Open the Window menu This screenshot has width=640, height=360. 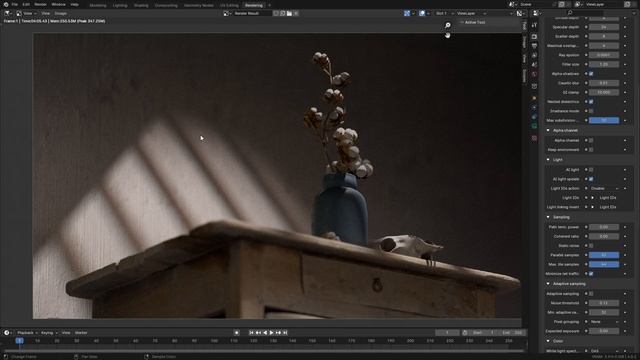(58, 4)
